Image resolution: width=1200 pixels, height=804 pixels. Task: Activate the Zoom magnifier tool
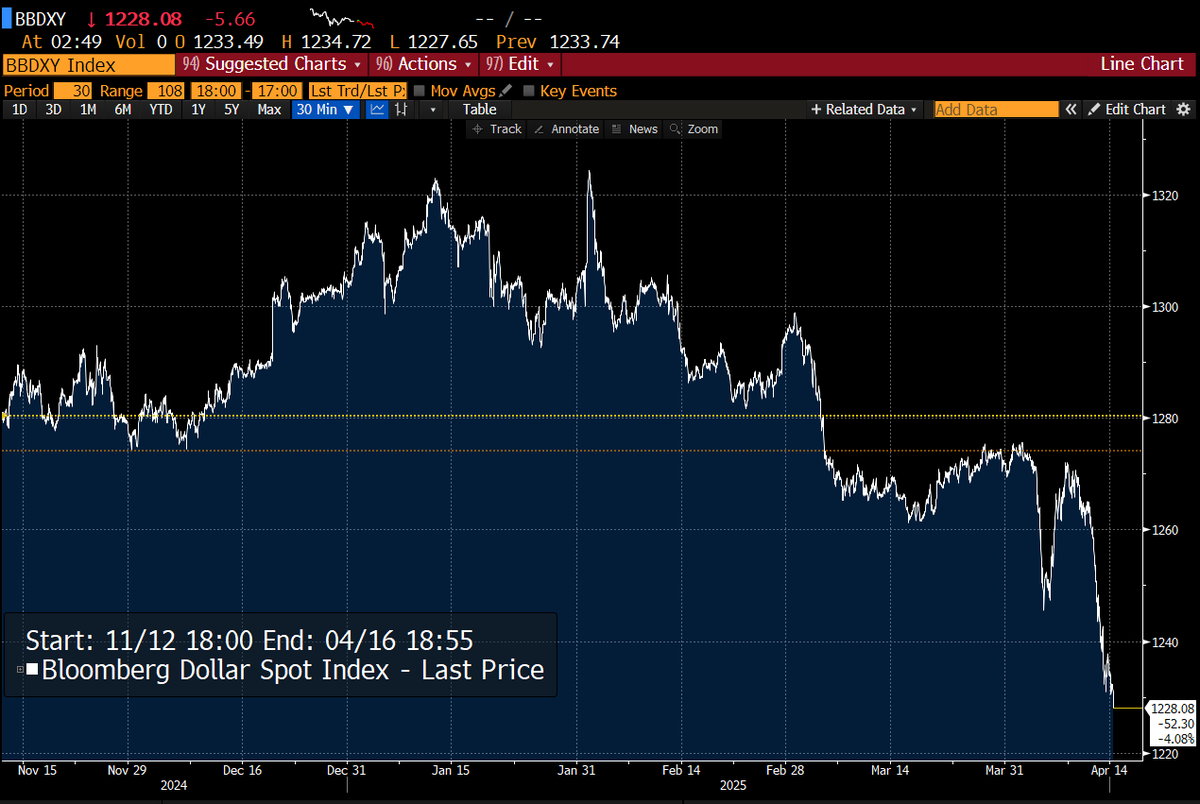pyautogui.click(x=694, y=129)
